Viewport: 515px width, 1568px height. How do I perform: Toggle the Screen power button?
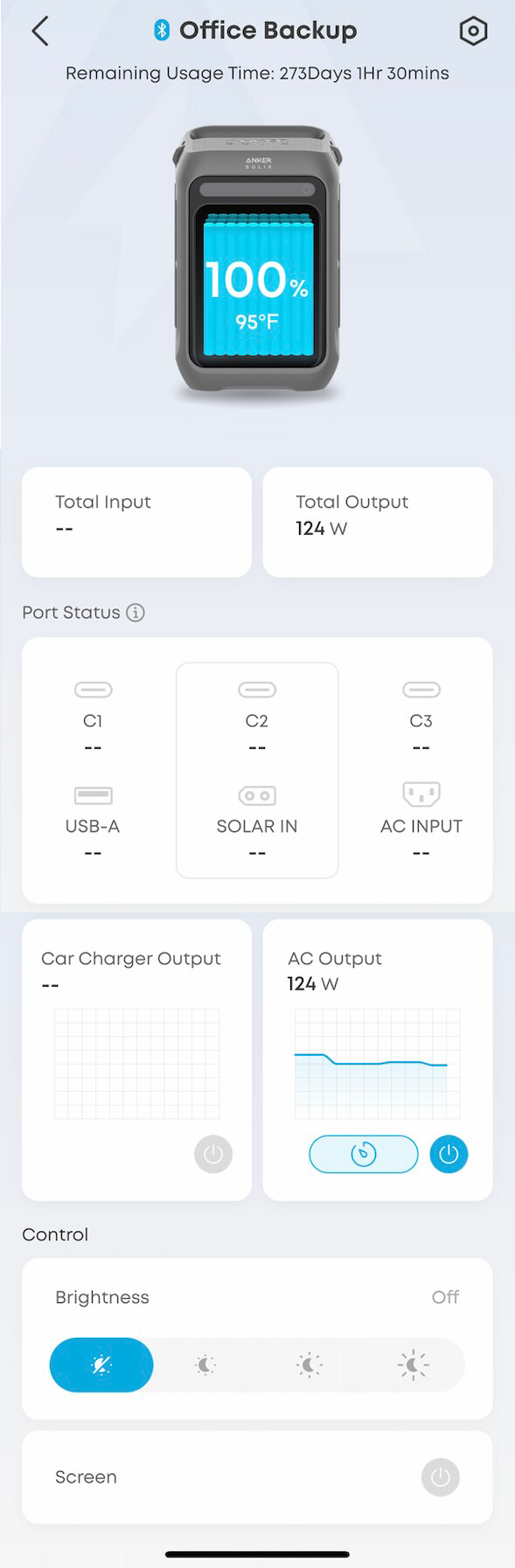click(x=441, y=1477)
